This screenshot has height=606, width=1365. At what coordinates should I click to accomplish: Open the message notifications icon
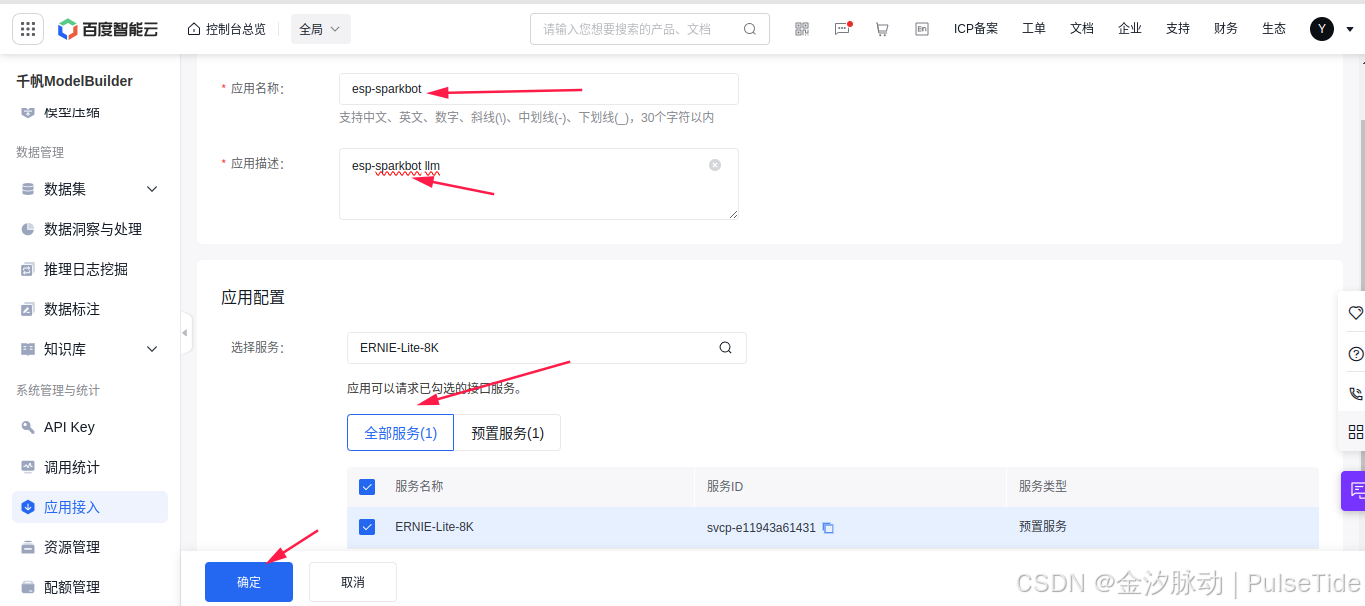(x=842, y=29)
